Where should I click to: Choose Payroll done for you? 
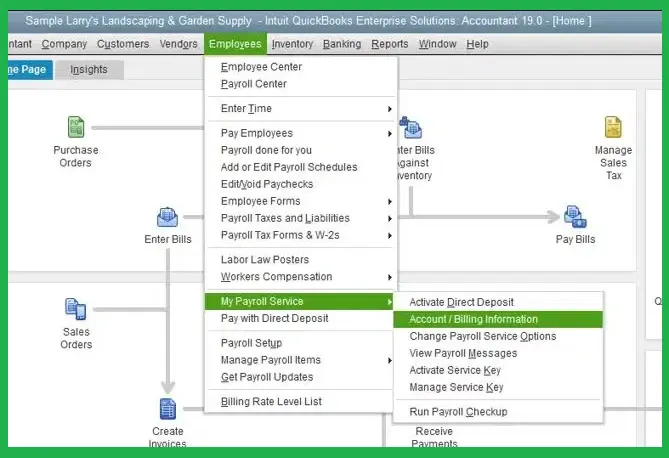(301, 150)
